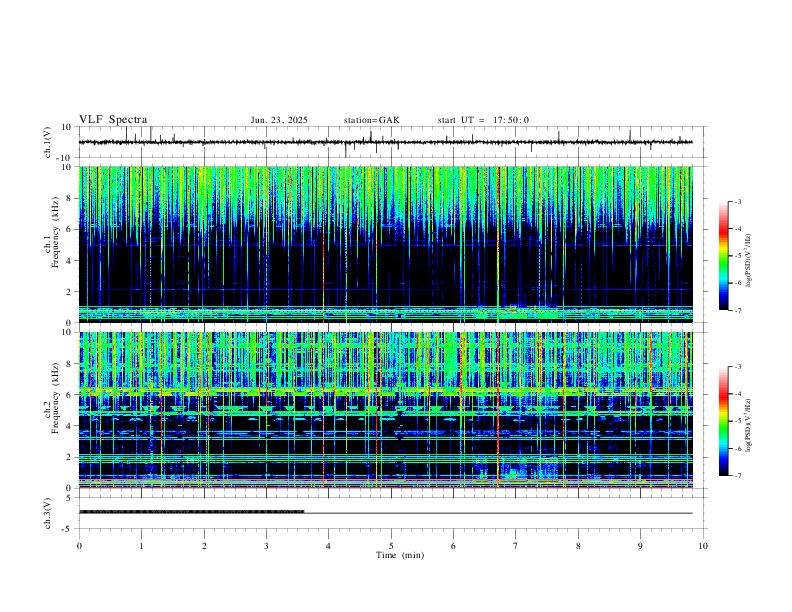Click the '4' kHz tick on ch.2 spectrogram
This screenshot has width=792, height=612.
tap(69, 426)
